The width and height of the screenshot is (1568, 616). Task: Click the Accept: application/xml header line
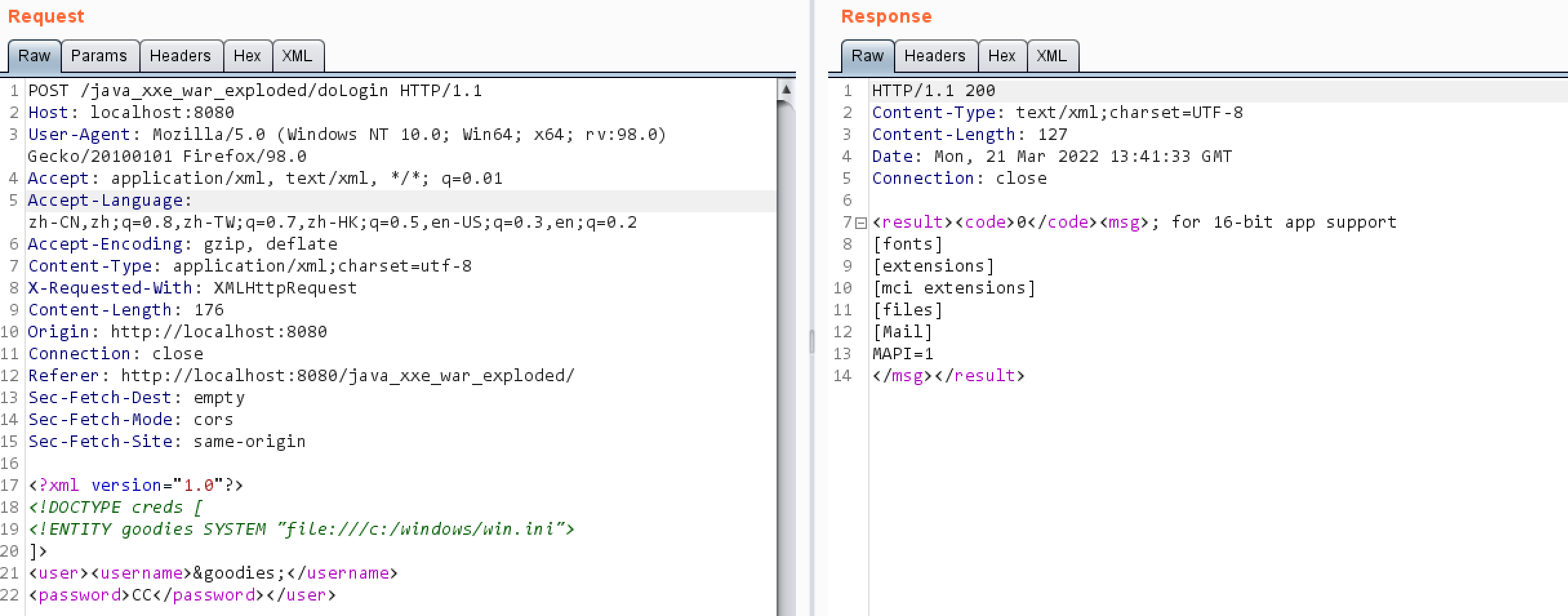pyautogui.click(x=265, y=178)
